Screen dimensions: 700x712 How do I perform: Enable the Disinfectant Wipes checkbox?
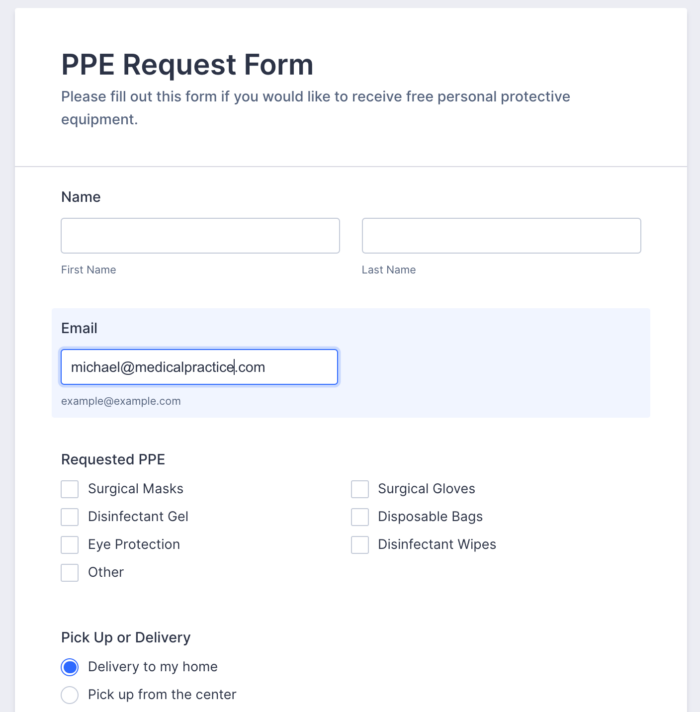click(360, 545)
